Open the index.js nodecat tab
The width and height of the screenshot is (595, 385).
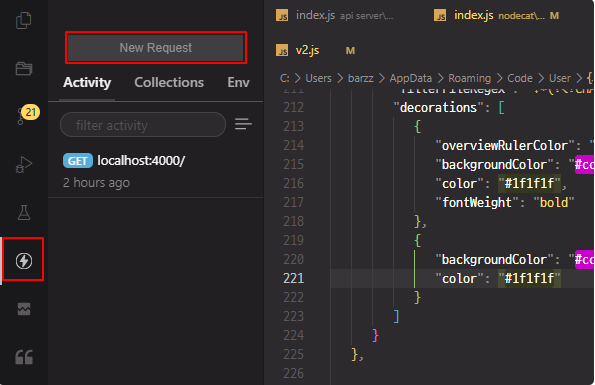pos(496,16)
